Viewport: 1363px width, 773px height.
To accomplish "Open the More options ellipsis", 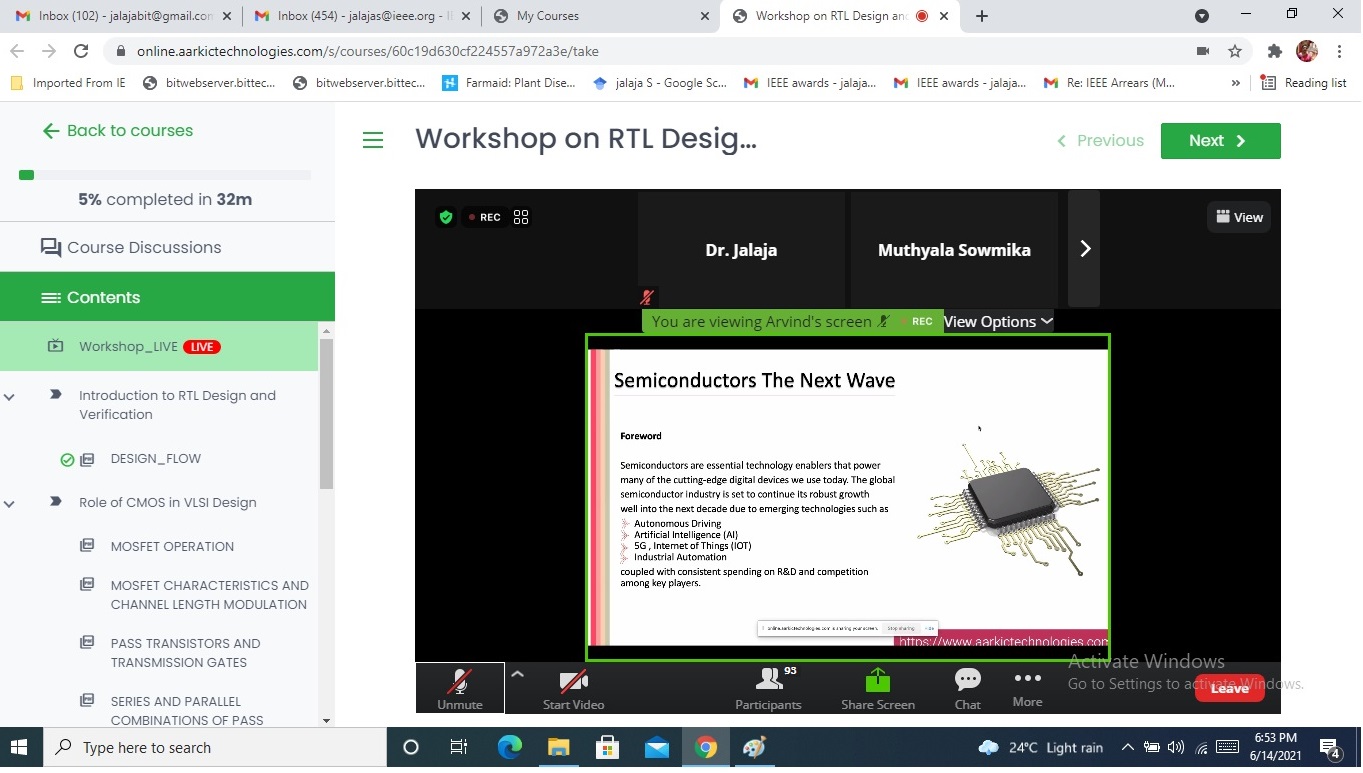I will pos(1027,678).
